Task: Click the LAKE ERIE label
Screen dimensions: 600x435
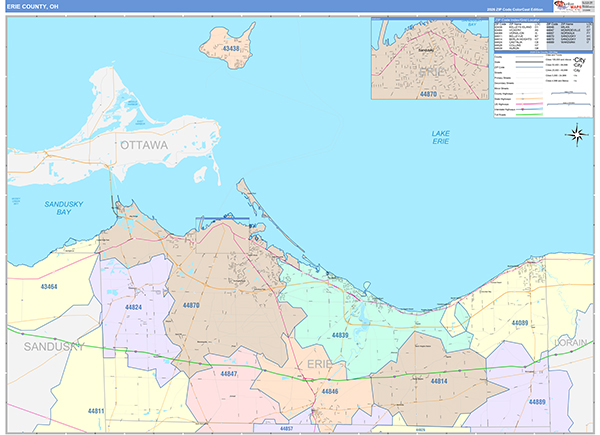Action: pos(440,137)
